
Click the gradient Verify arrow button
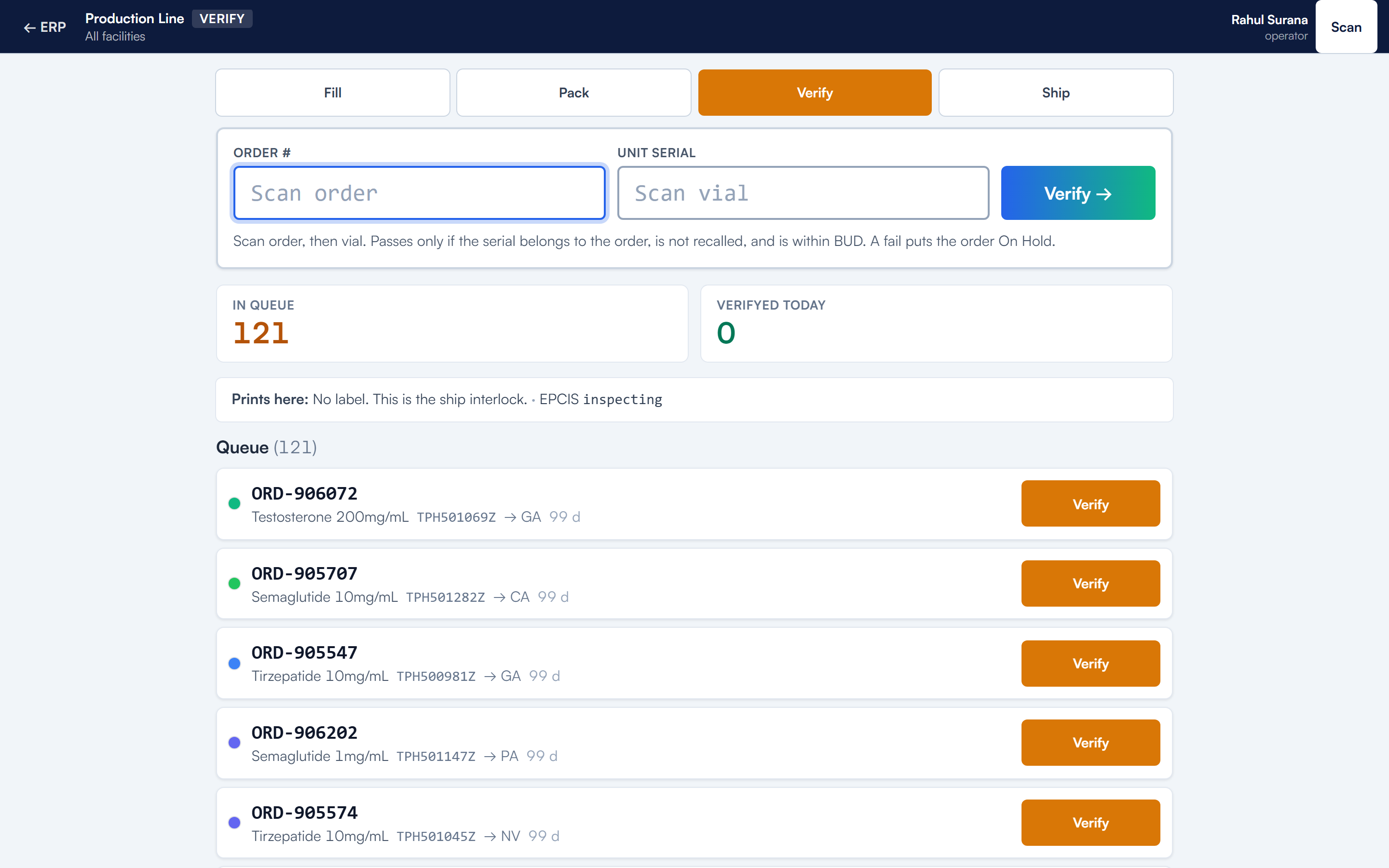click(1078, 193)
